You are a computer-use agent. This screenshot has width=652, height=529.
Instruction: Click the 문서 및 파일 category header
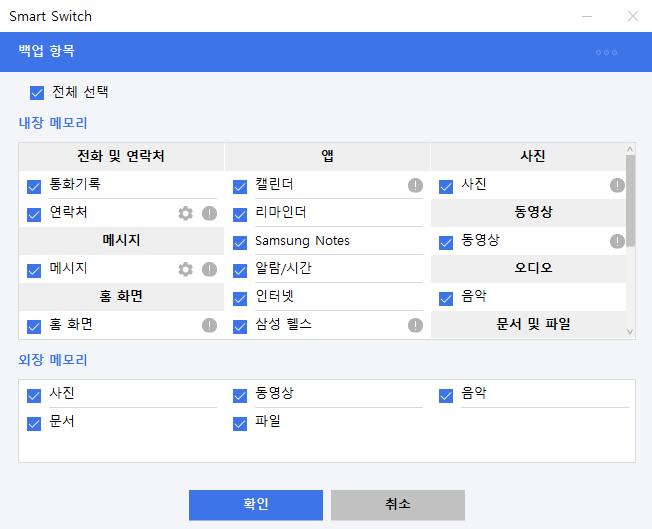pyautogui.click(x=529, y=324)
